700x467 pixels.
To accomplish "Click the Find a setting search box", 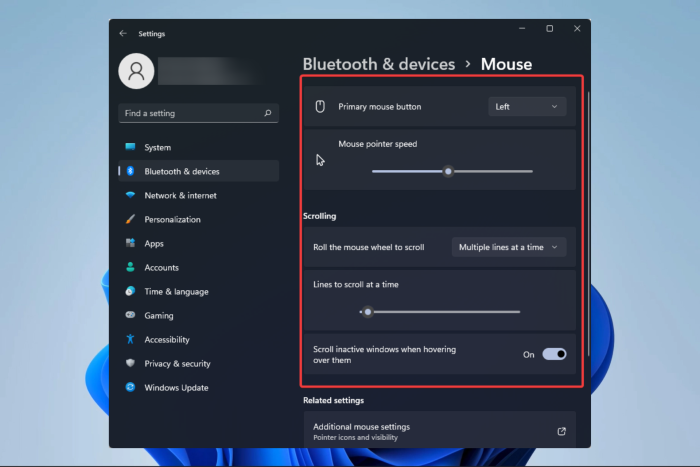I will point(199,113).
